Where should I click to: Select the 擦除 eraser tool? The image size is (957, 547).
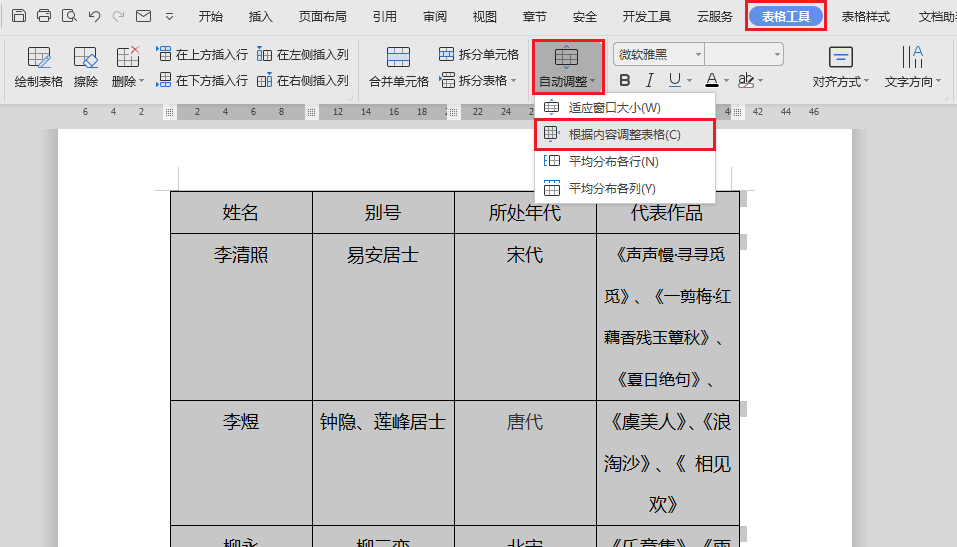(85, 67)
